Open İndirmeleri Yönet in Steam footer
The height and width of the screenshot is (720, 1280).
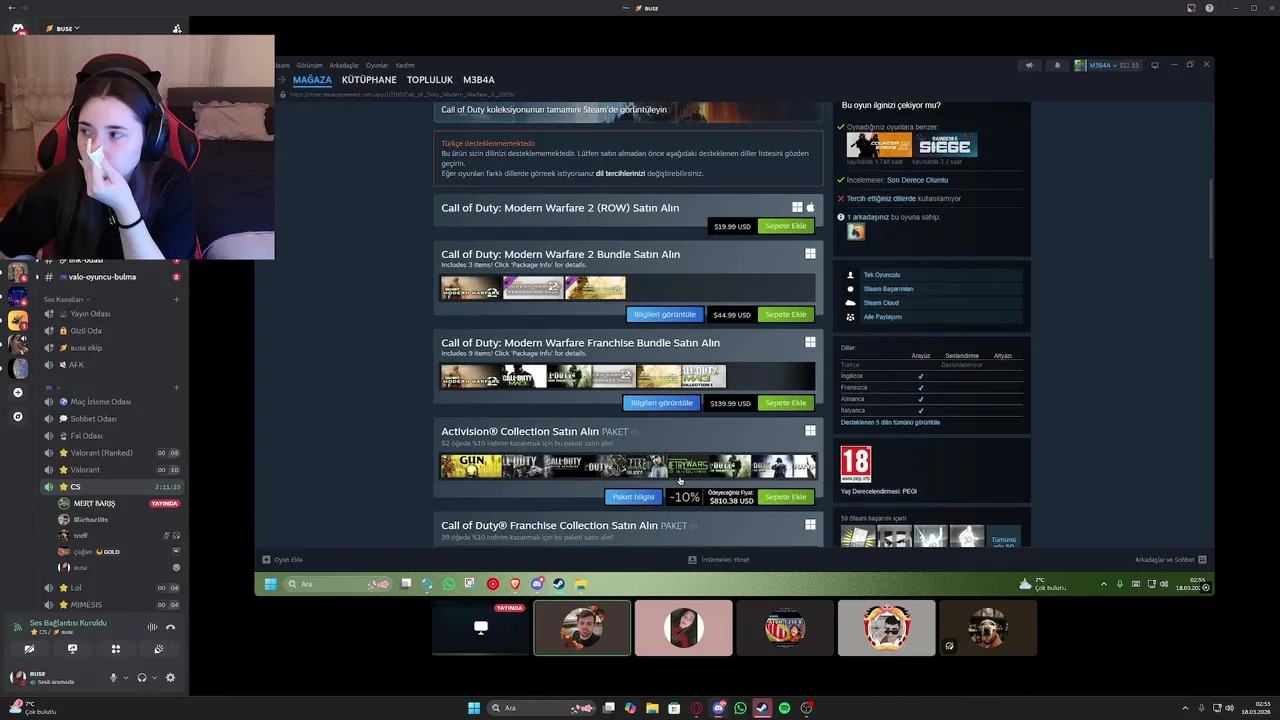pos(719,560)
